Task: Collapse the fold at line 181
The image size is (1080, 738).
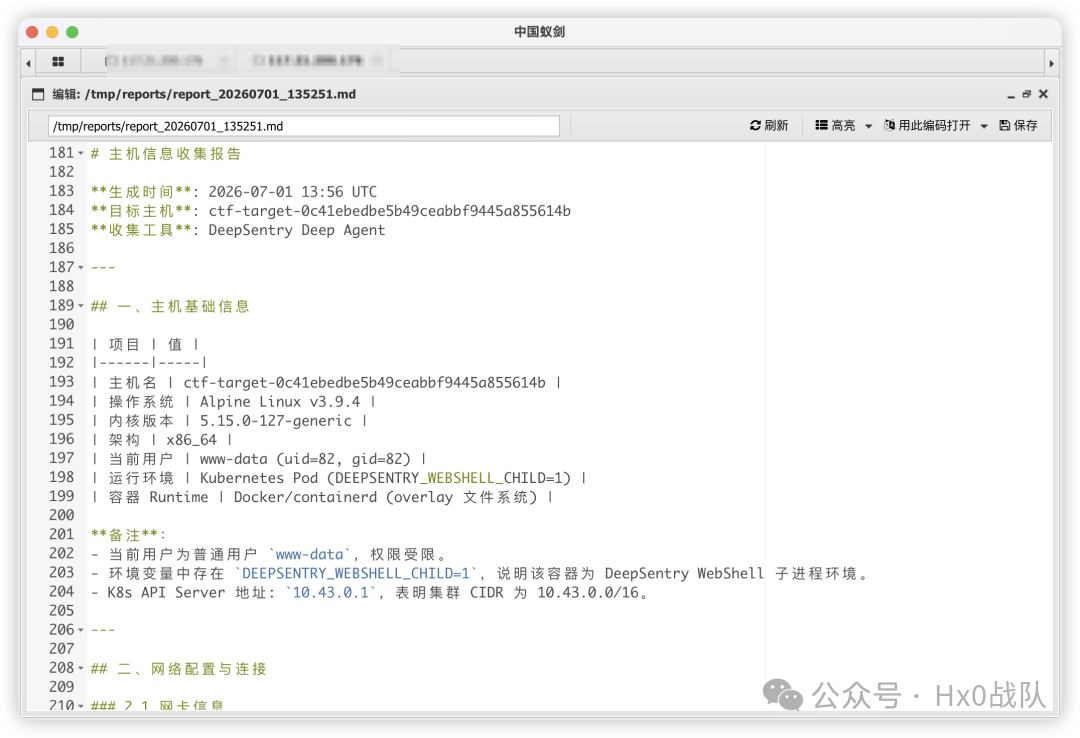Action: (81, 154)
